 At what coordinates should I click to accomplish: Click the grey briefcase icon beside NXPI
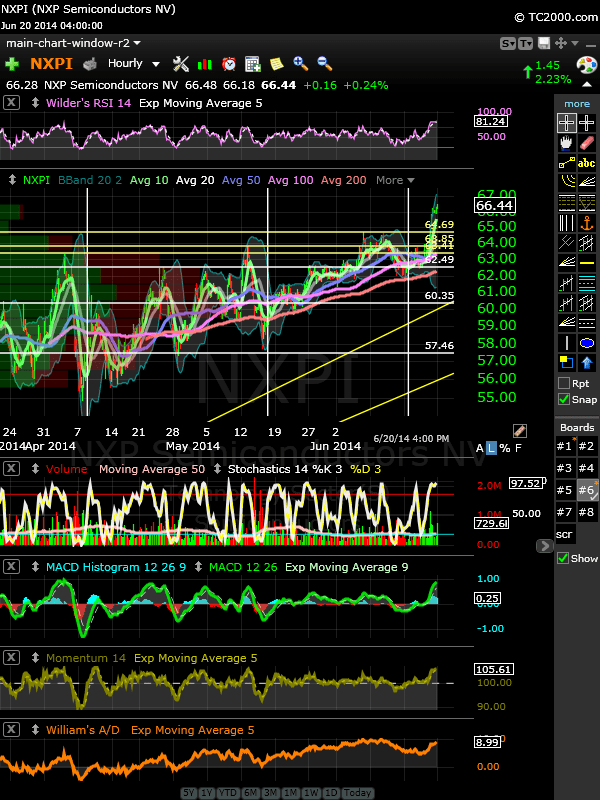click(90, 64)
